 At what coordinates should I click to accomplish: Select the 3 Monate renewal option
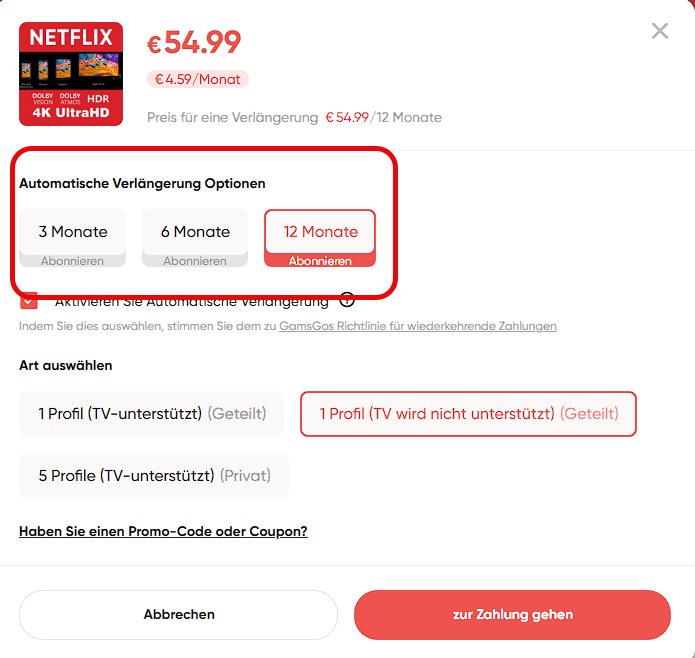[73, 232]
